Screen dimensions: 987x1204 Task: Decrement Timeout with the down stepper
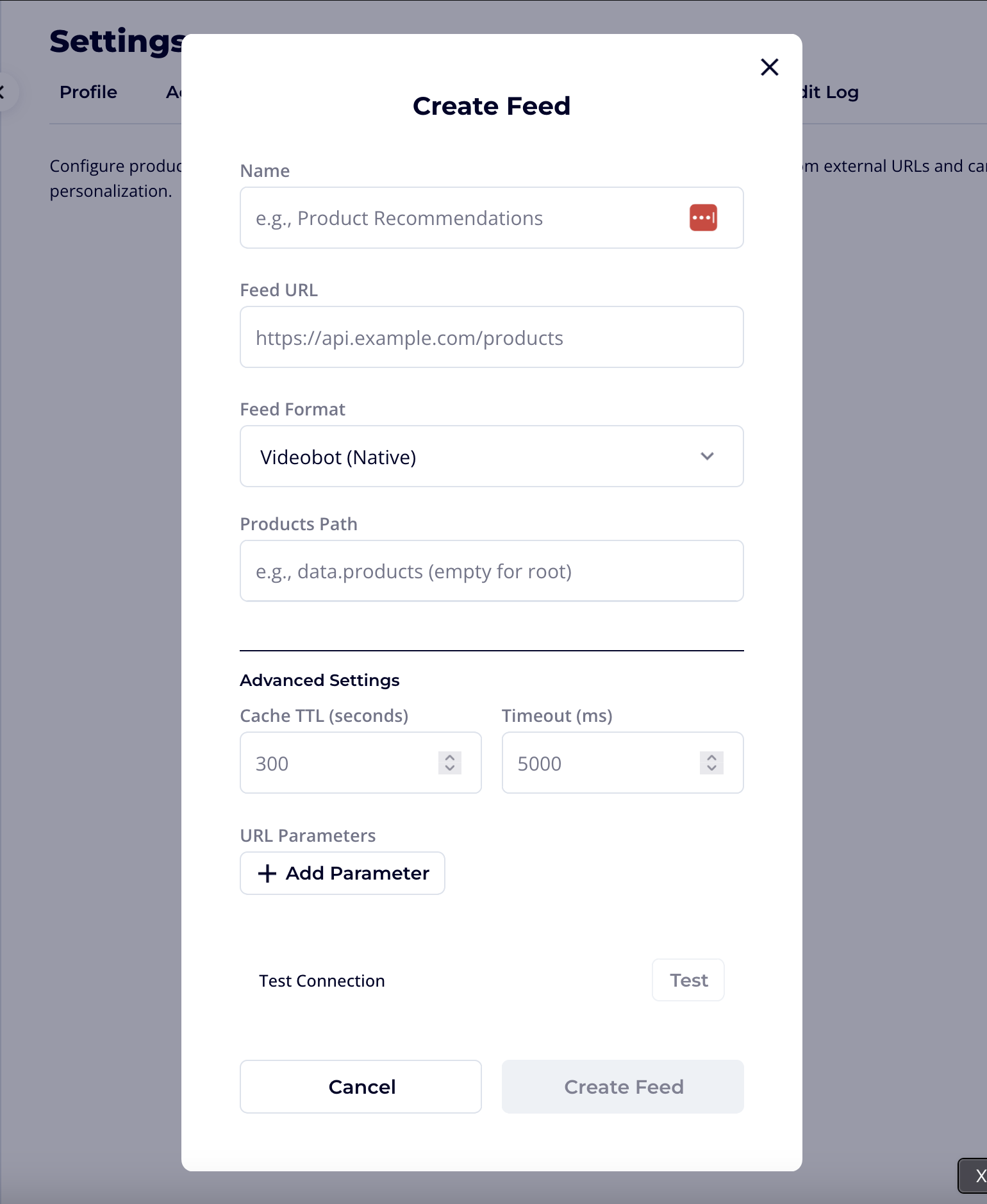coord(711,768)
